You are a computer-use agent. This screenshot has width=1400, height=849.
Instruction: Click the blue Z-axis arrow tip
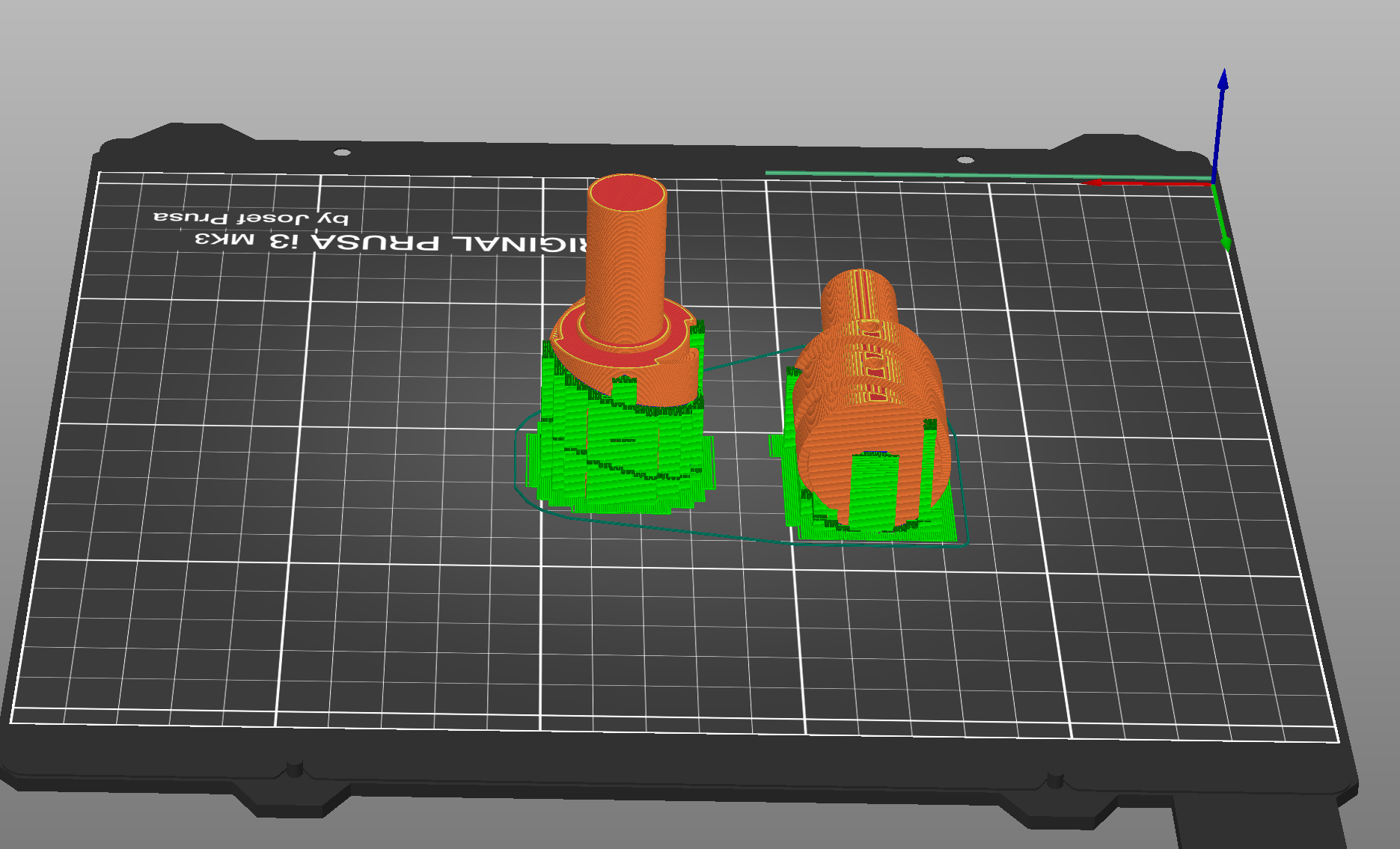pyautogui.click(x=1223, y=79)
